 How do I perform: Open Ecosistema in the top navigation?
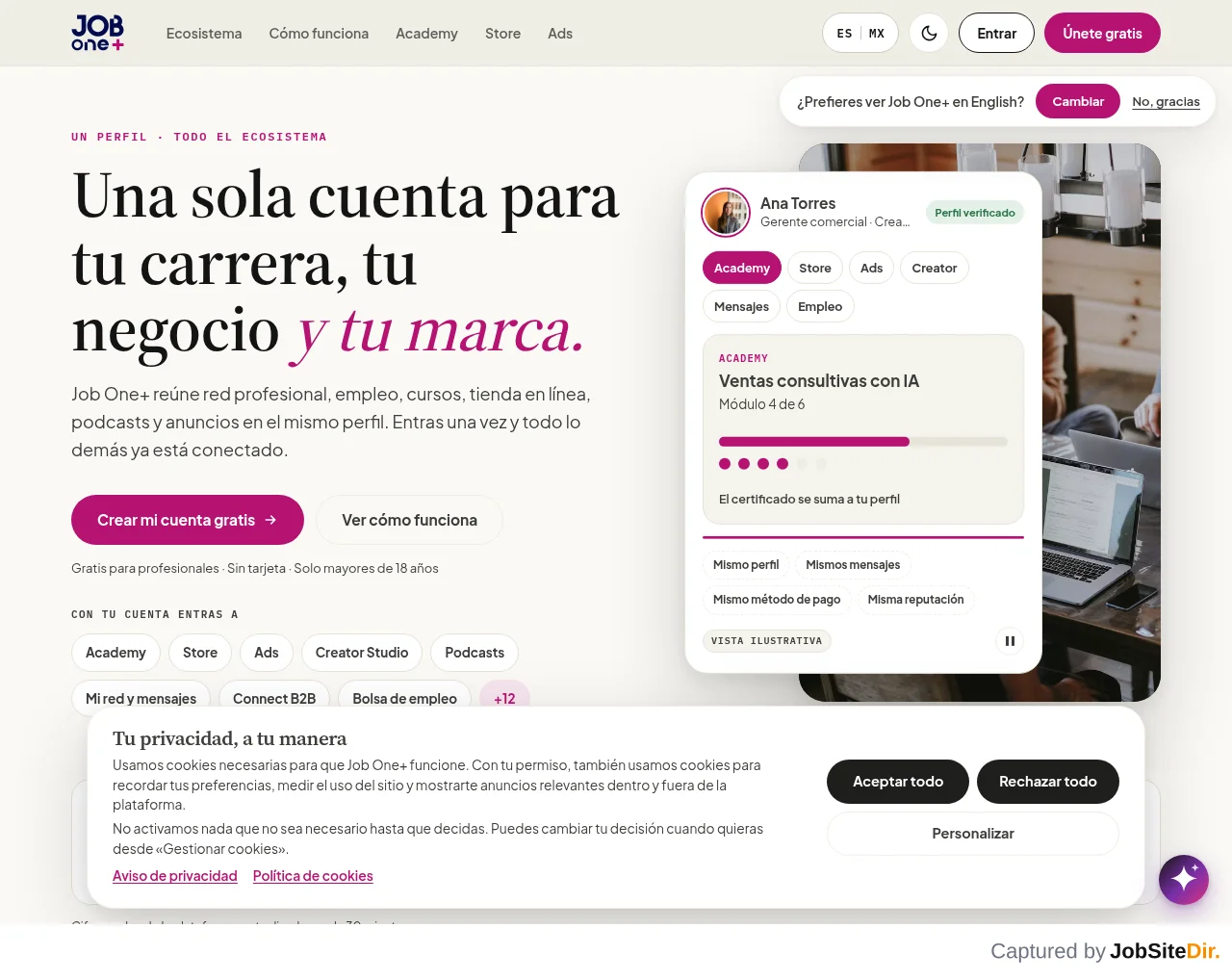click(204, 33)
